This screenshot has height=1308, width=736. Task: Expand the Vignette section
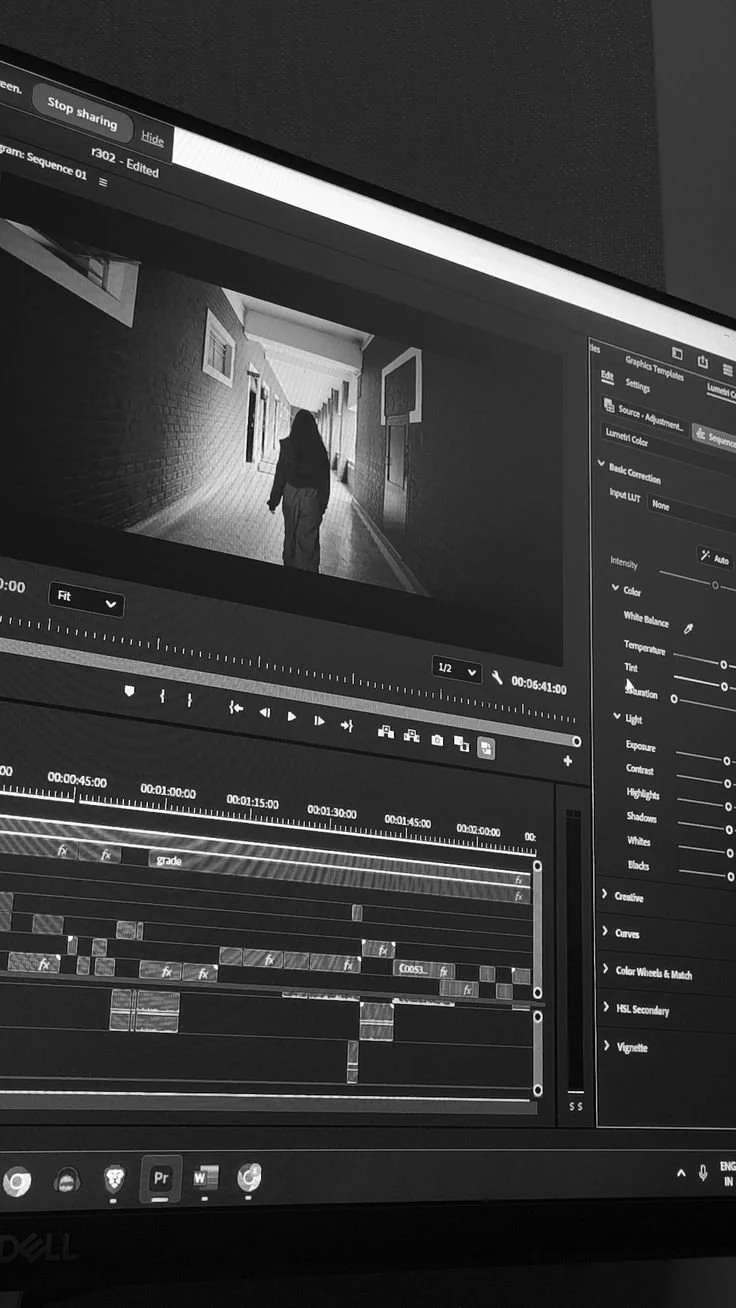(608, 1046)
